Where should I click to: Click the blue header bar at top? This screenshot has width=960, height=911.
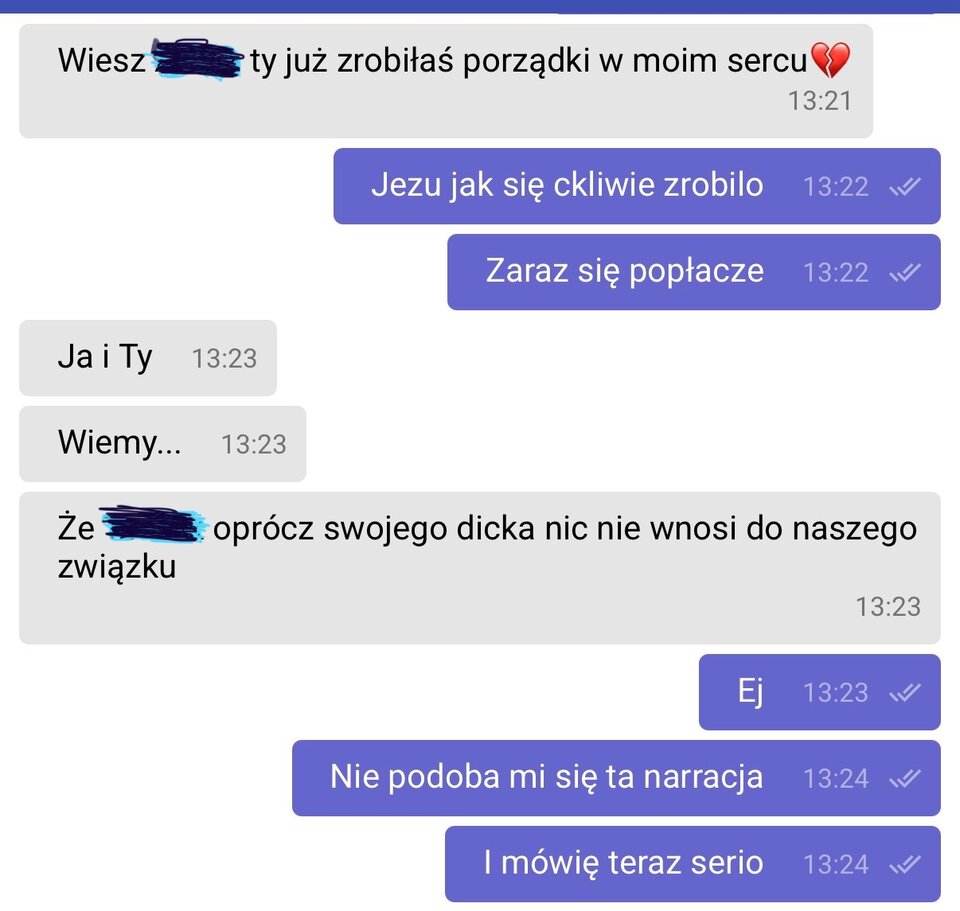[480, 6]
